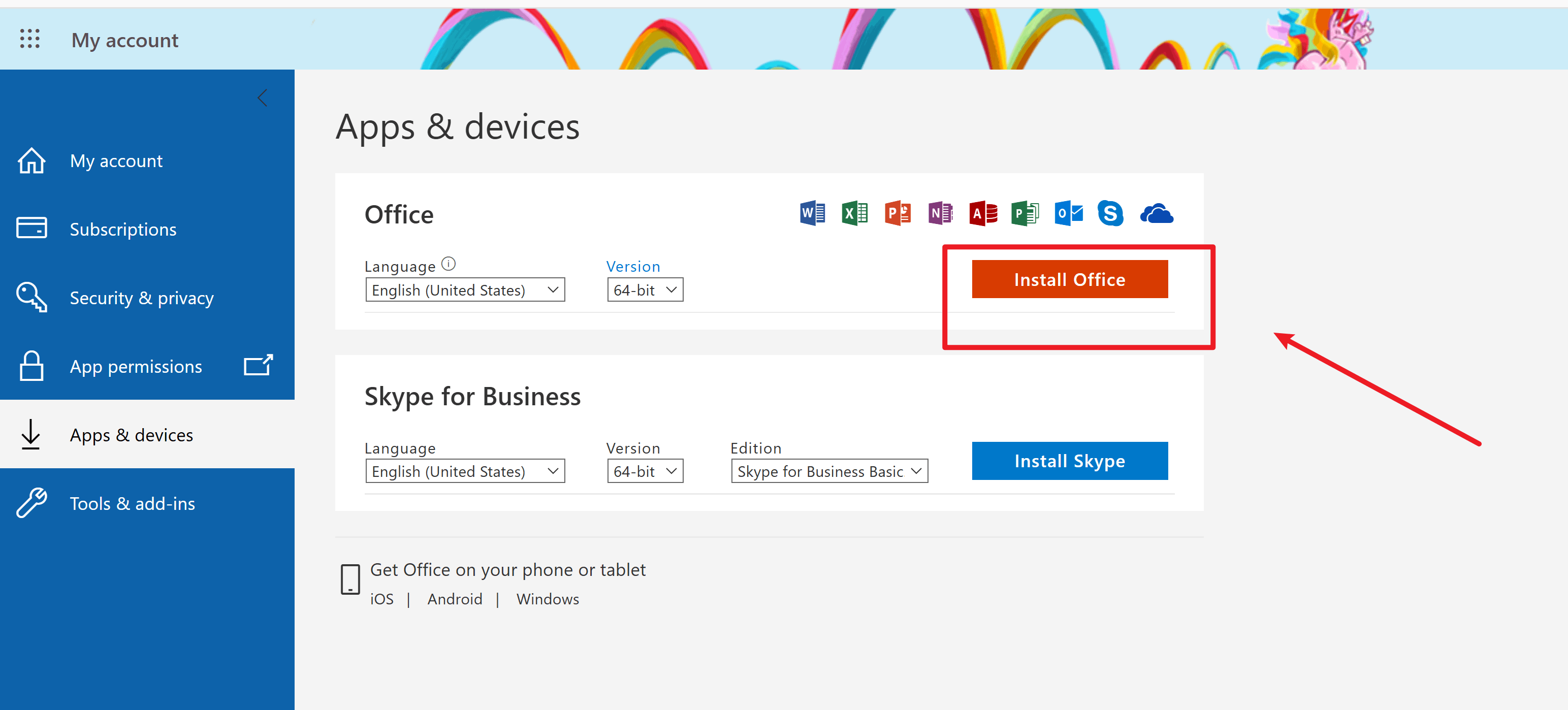Click the card icon beside Subscriptions
The height and width of the screenshot is (710, 1568).
click(x=31, y=228)
